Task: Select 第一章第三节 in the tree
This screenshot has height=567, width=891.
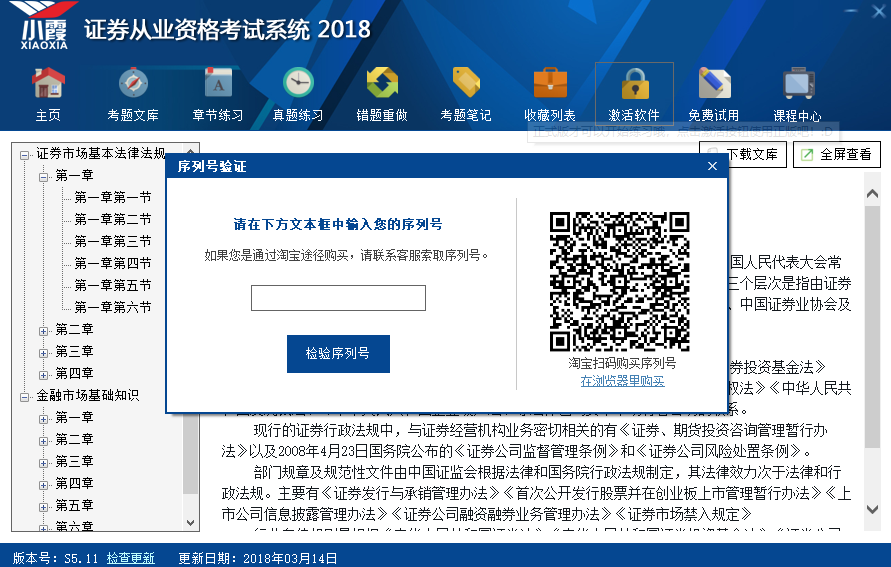Action: (x=113, y=241)
